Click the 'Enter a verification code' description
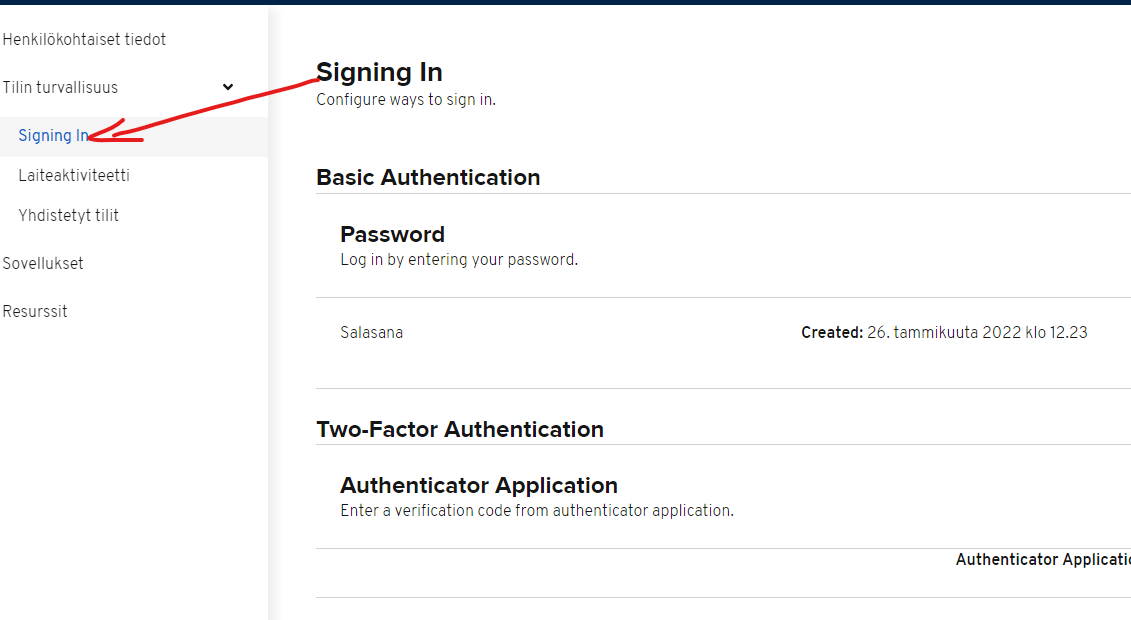 [537, 511]
